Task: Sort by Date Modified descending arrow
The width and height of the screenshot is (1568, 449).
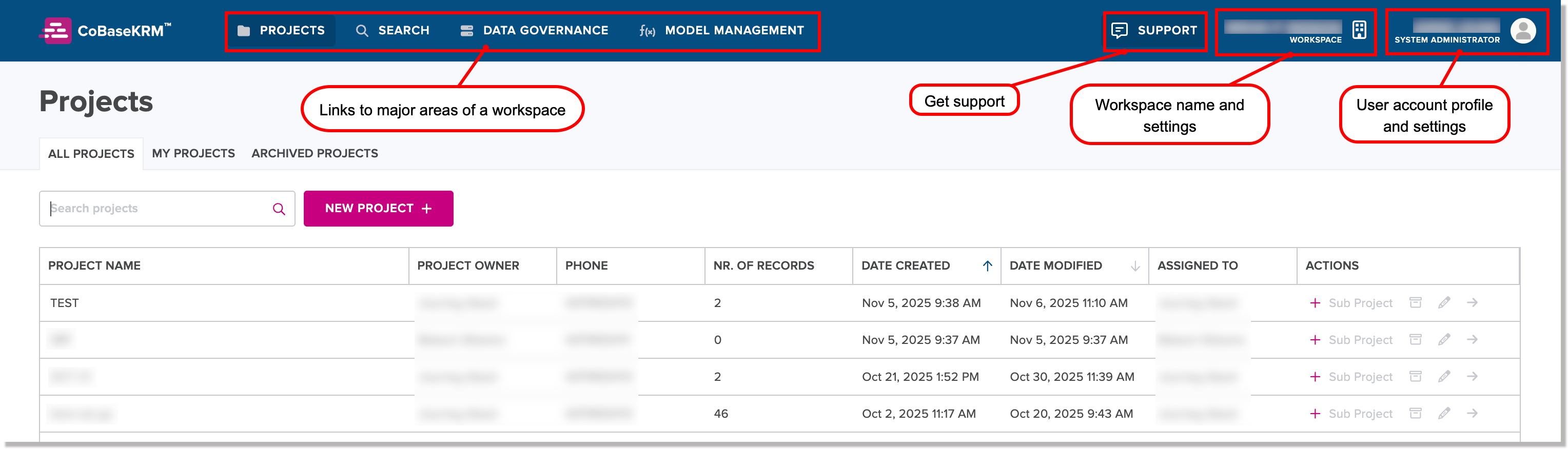Action: click(x=1134, y=266)
